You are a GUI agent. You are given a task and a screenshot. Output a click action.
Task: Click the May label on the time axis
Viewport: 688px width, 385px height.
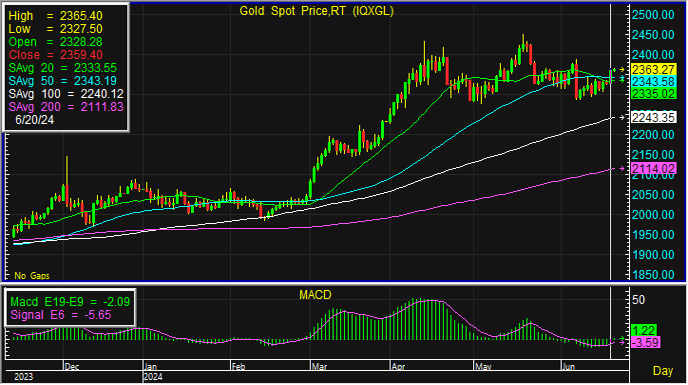click(x=483, y=367)
